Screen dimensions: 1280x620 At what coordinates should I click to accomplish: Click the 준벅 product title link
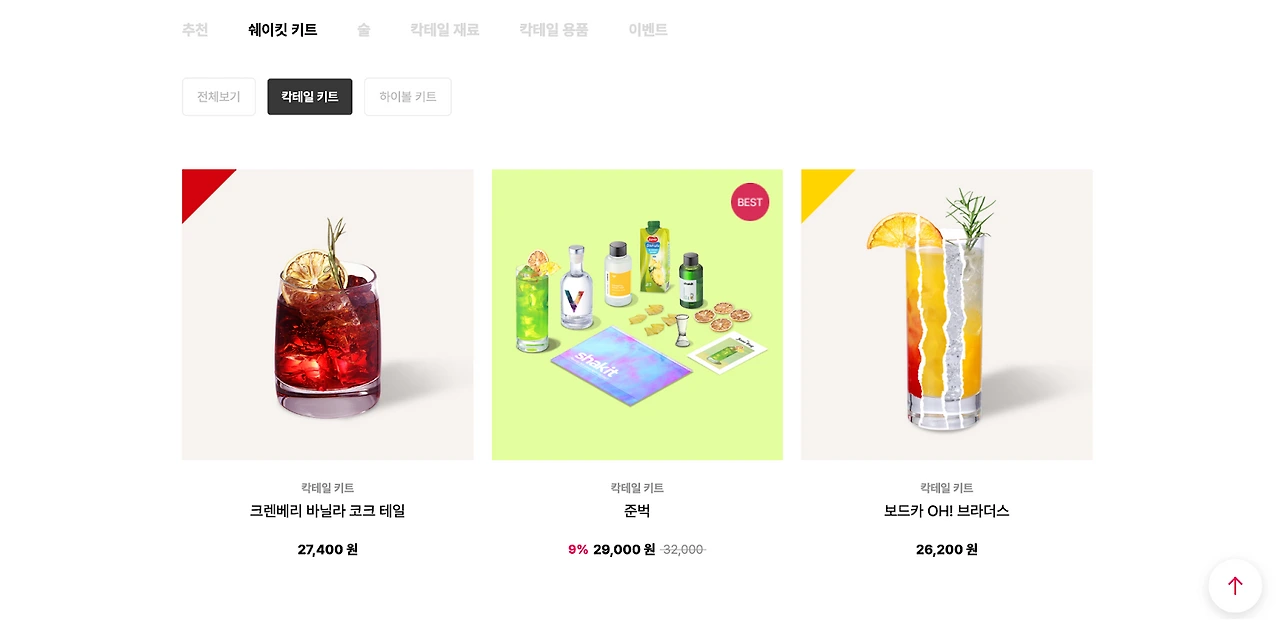coord(637,511)
